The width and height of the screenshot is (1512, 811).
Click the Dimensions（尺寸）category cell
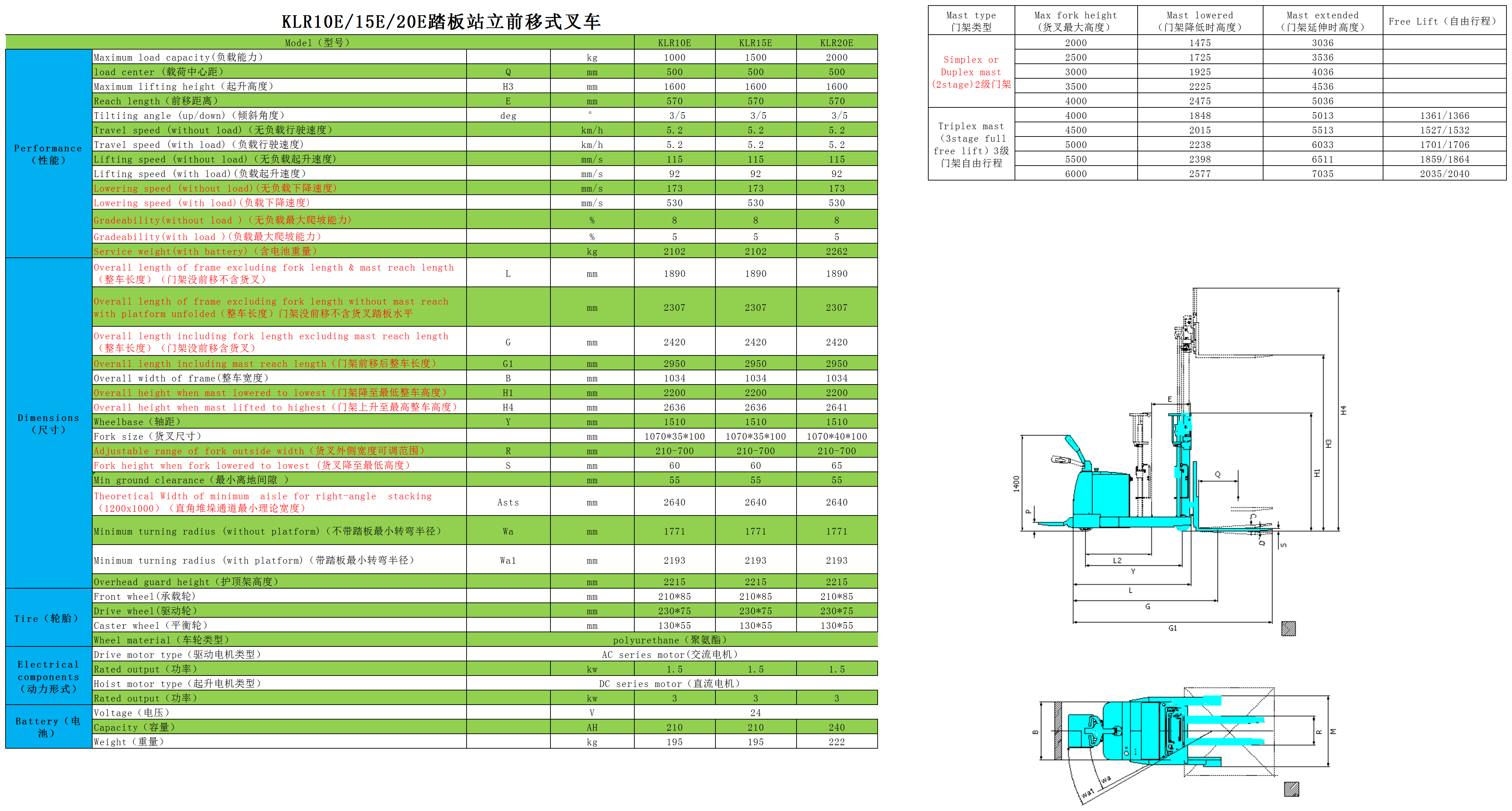(x=49, y=423)
